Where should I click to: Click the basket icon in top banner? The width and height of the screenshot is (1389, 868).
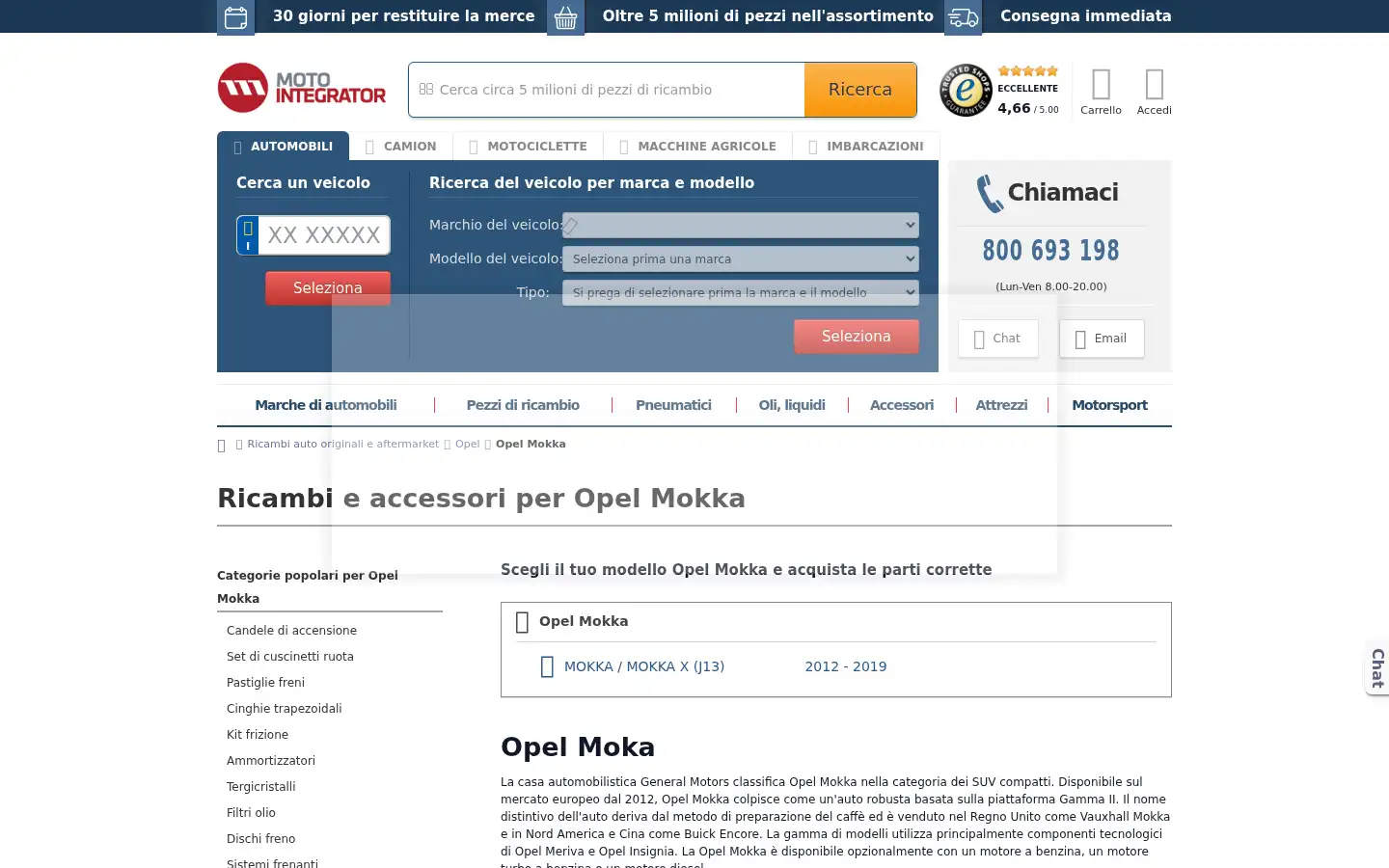pos(565,17)
